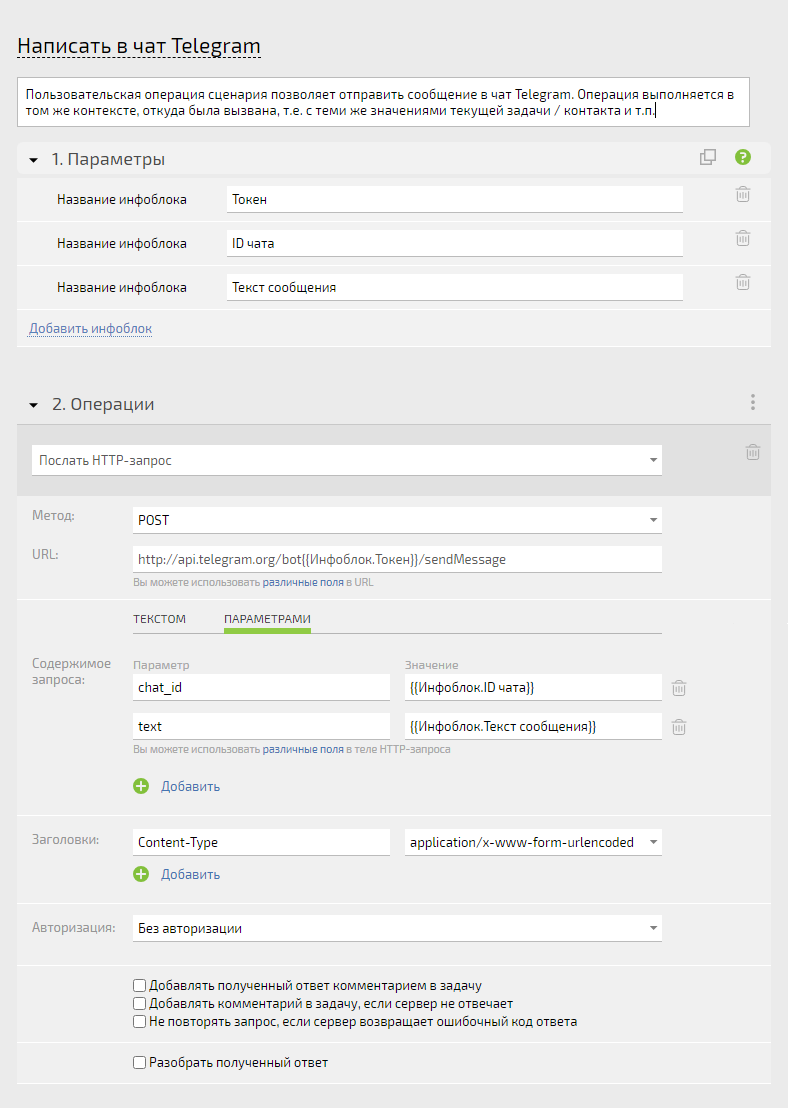
Task: Open the green help question icon
Action: click(743, 157)
